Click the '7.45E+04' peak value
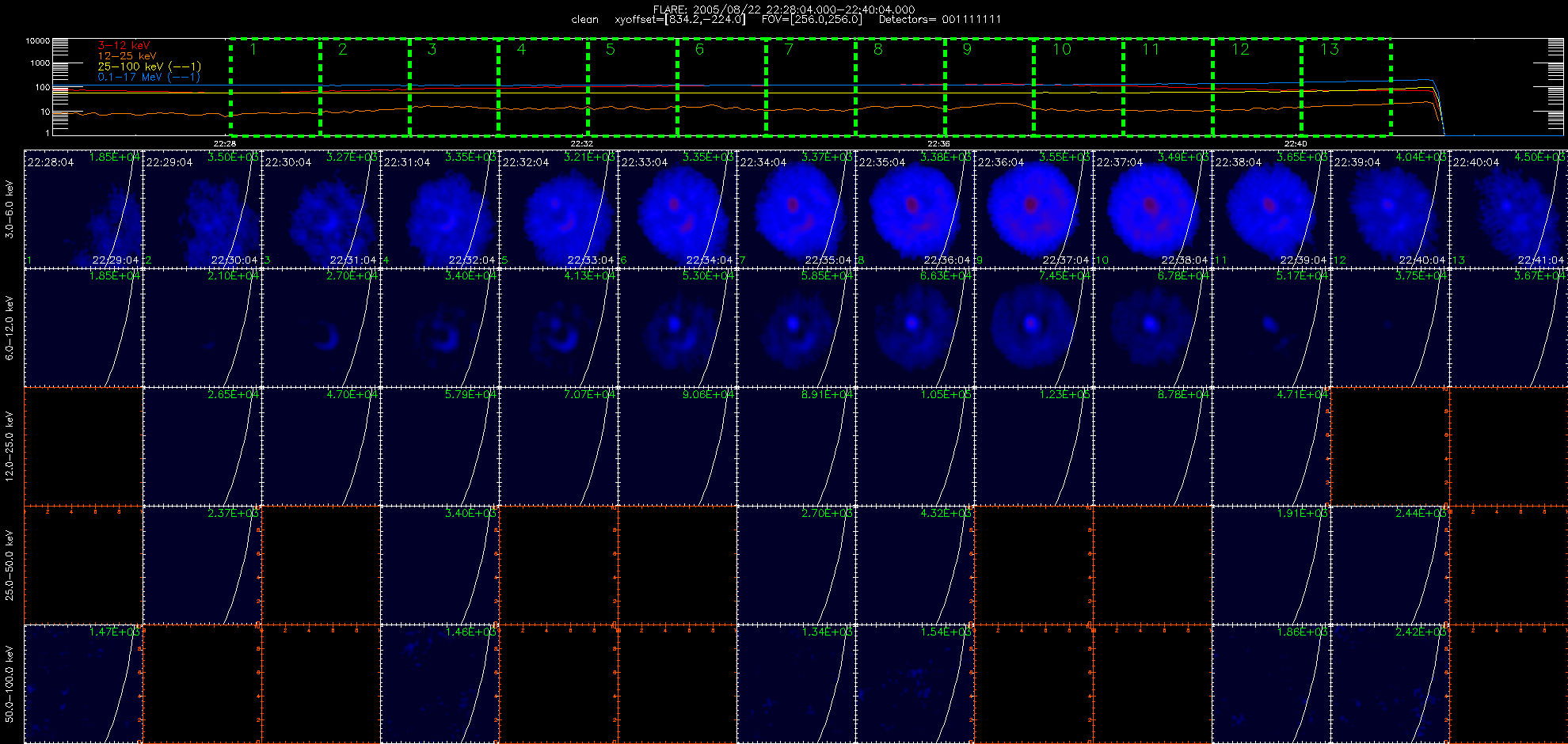Image resolution: width=1568 pixels, height=744 pixels. pyautogui.click(x=1065, y=276)
